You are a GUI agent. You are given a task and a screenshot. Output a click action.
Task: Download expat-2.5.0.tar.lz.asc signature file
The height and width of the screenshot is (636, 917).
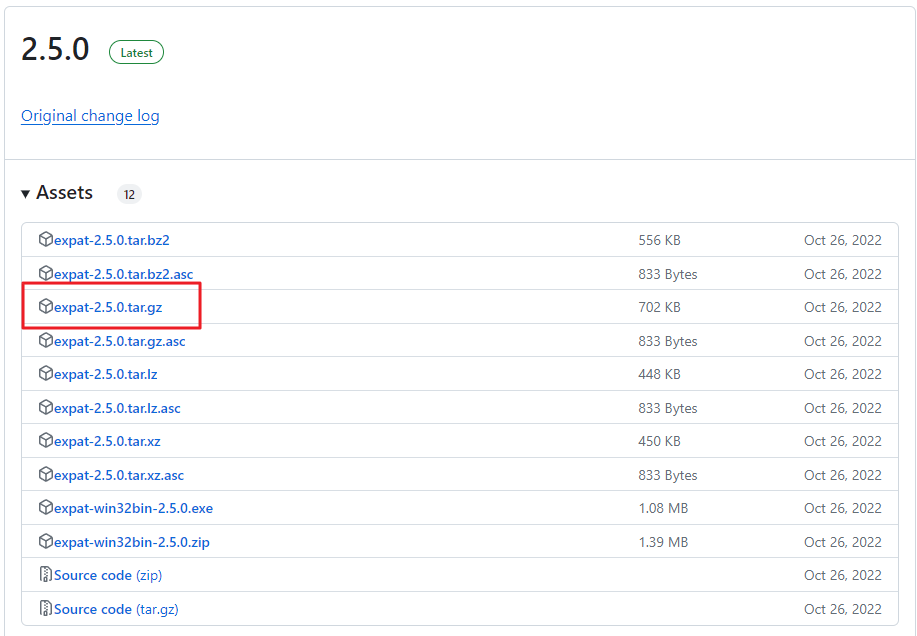click(x=117, y=408)
